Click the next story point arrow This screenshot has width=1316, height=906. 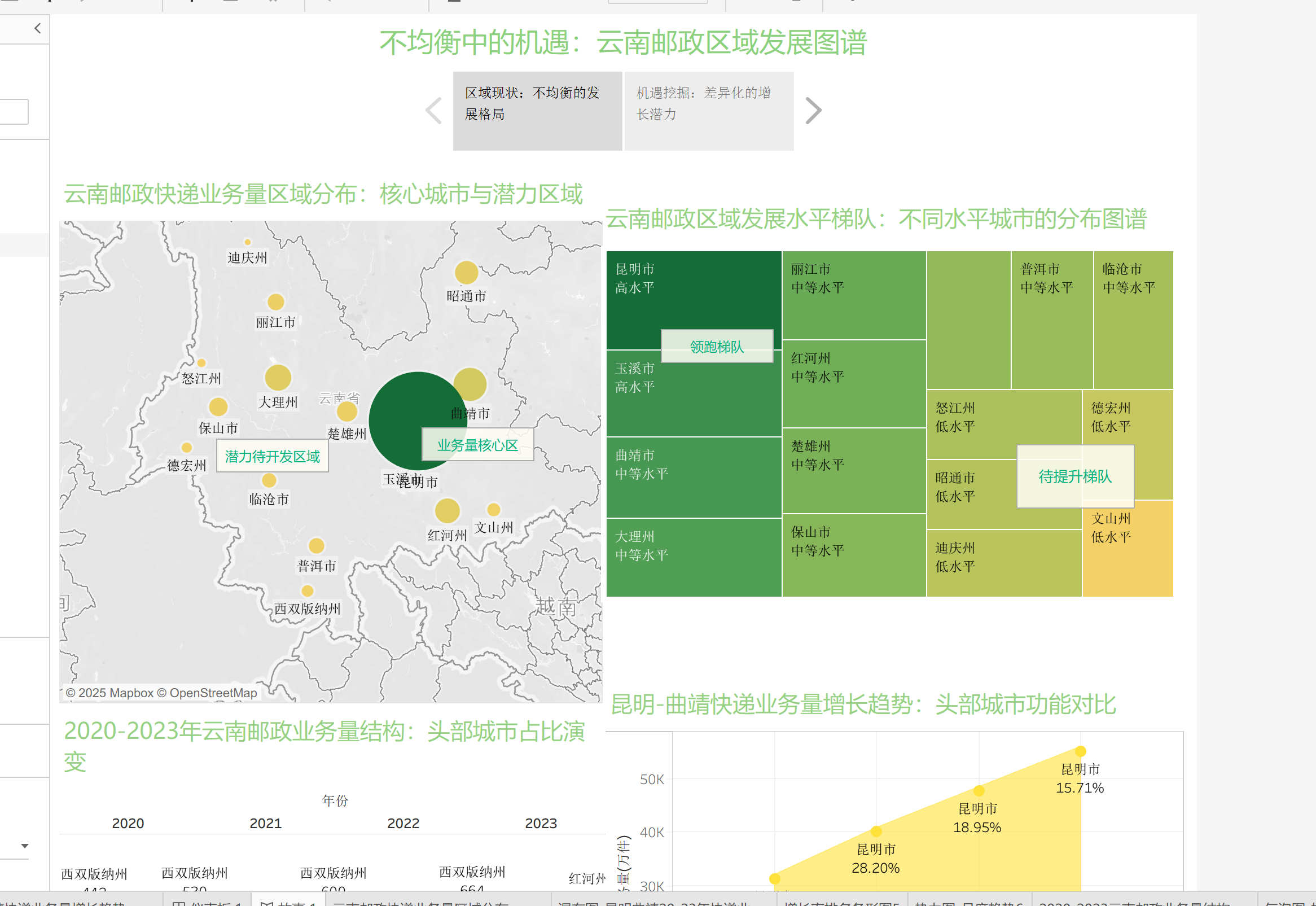813,111
